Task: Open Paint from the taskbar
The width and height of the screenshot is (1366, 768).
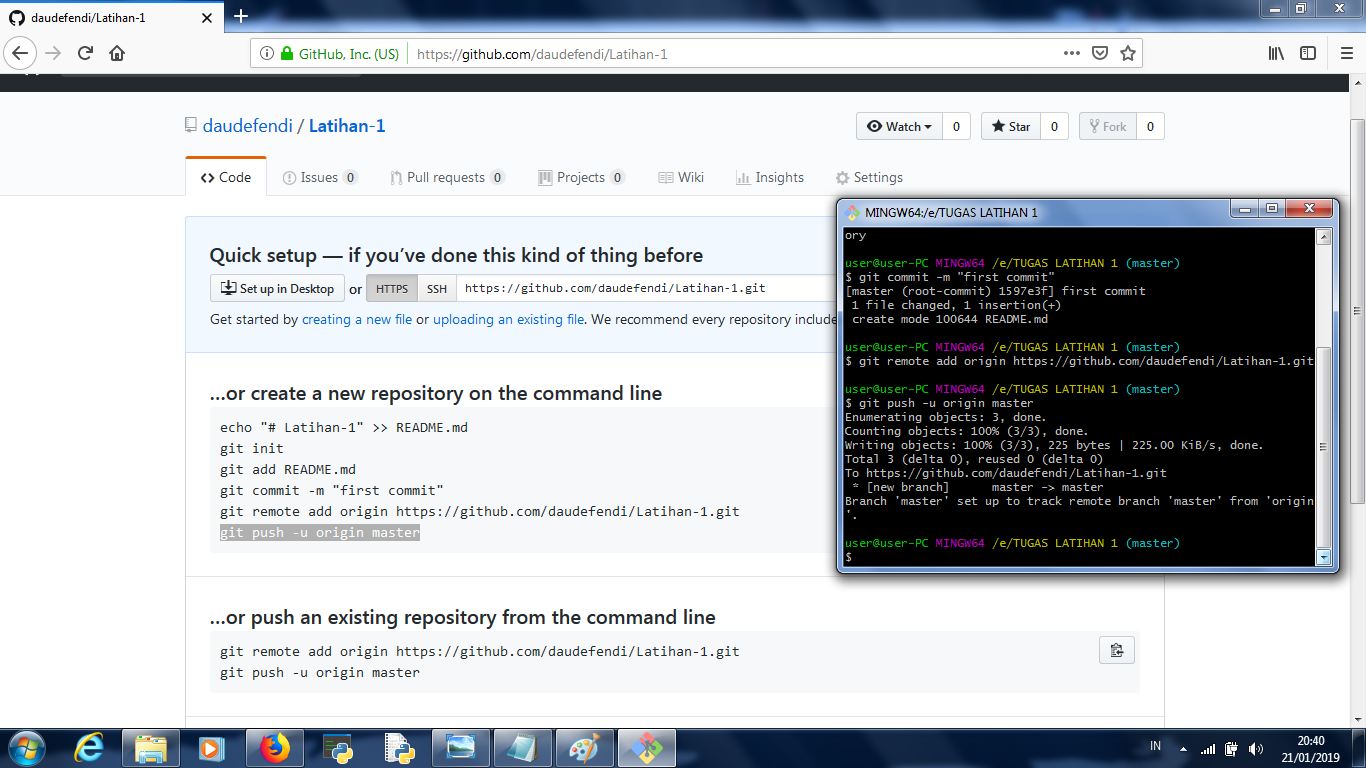Action: coord(584,747)
